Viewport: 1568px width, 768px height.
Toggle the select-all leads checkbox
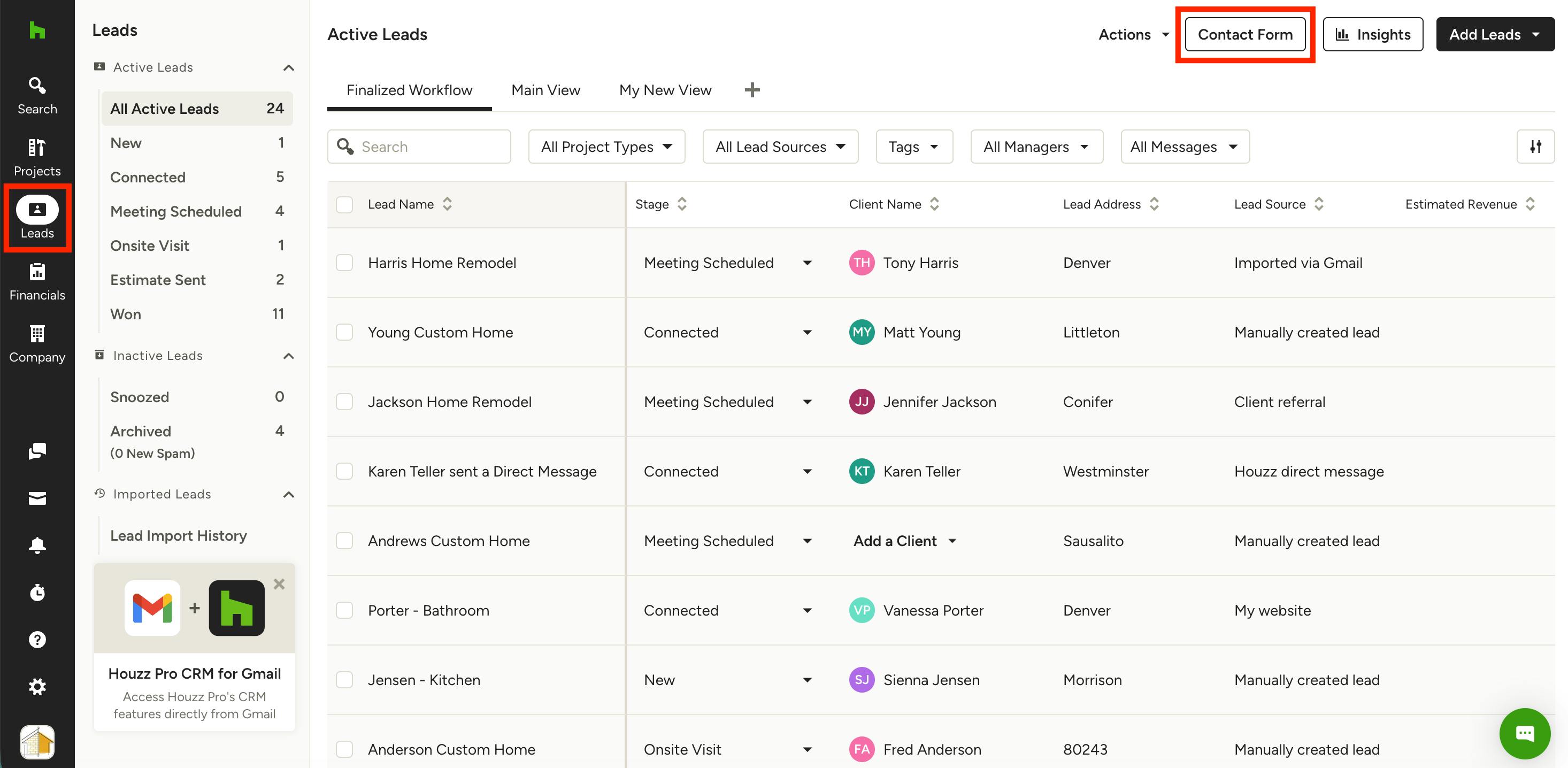click(344, 204)
